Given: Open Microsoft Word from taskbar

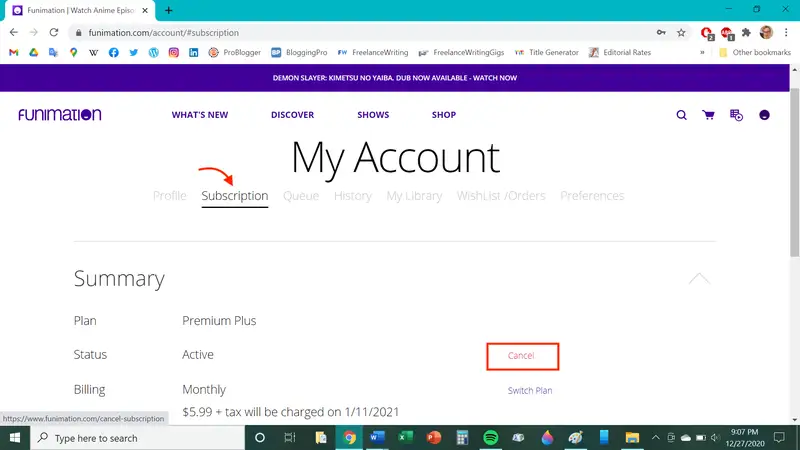Looking at the screenshot, I should coord(377,438).
